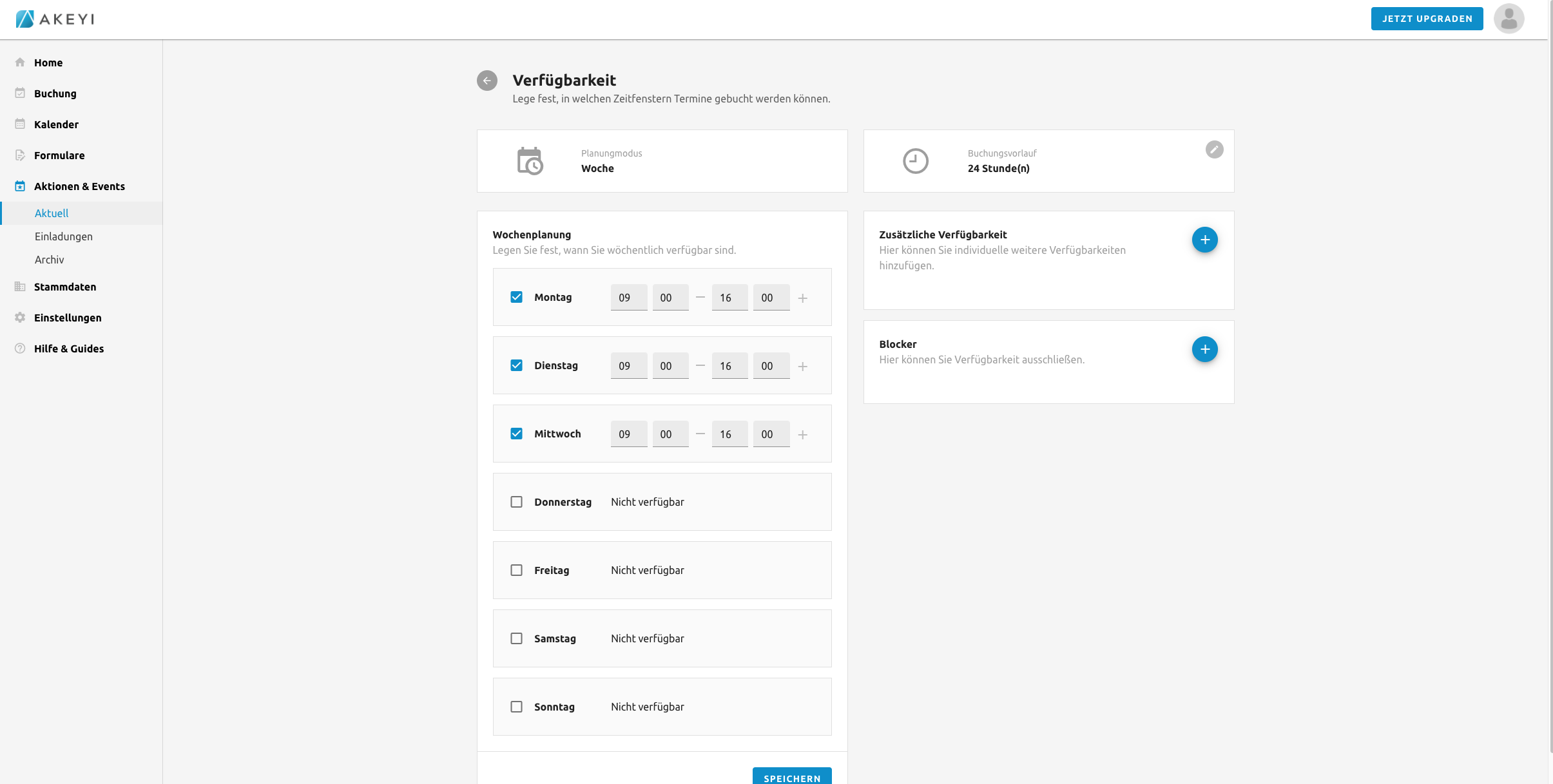The image size is (1553, 784).
Task: Add a Blocker with plus button
Action: (x=1204, y=349)
